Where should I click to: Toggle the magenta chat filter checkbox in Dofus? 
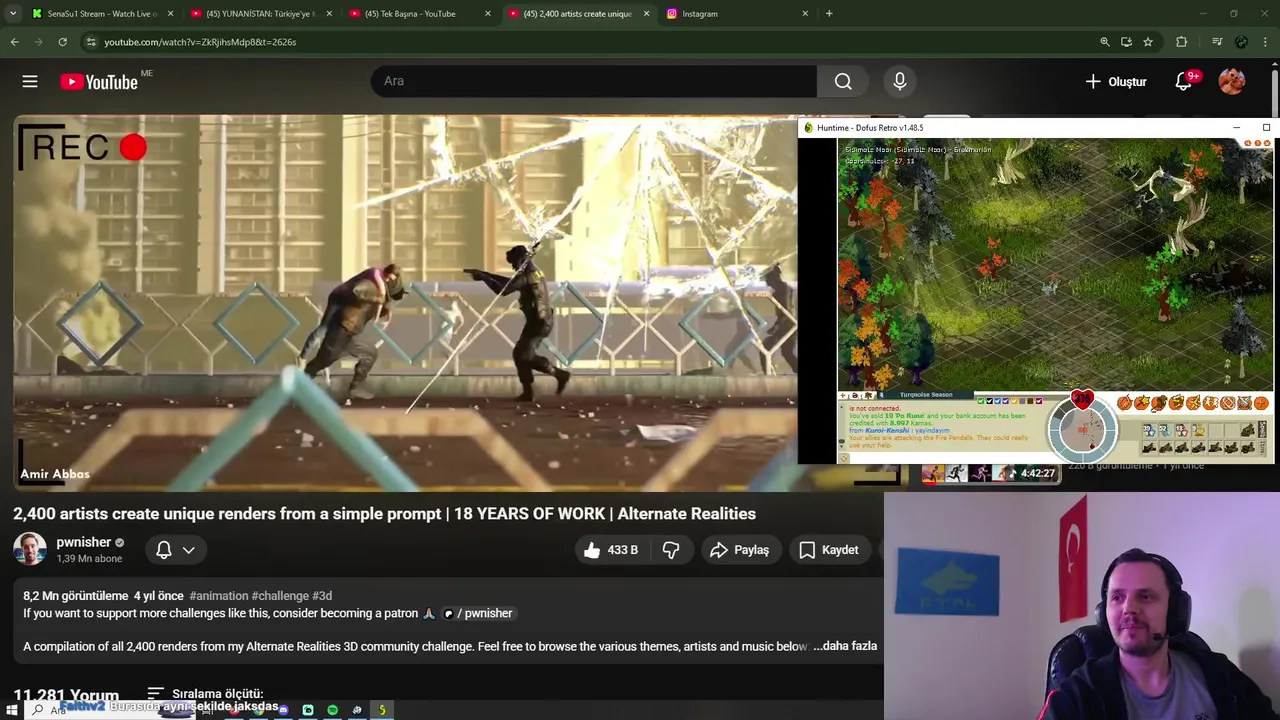click(1039, 401)
